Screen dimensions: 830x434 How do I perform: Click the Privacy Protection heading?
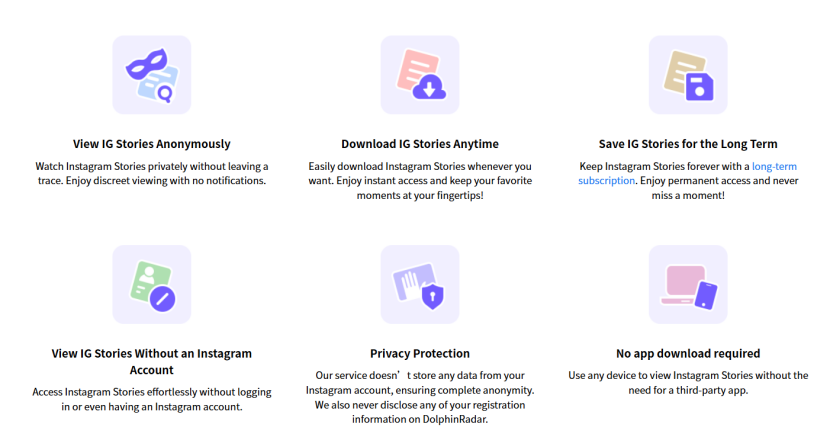point(420,354)
